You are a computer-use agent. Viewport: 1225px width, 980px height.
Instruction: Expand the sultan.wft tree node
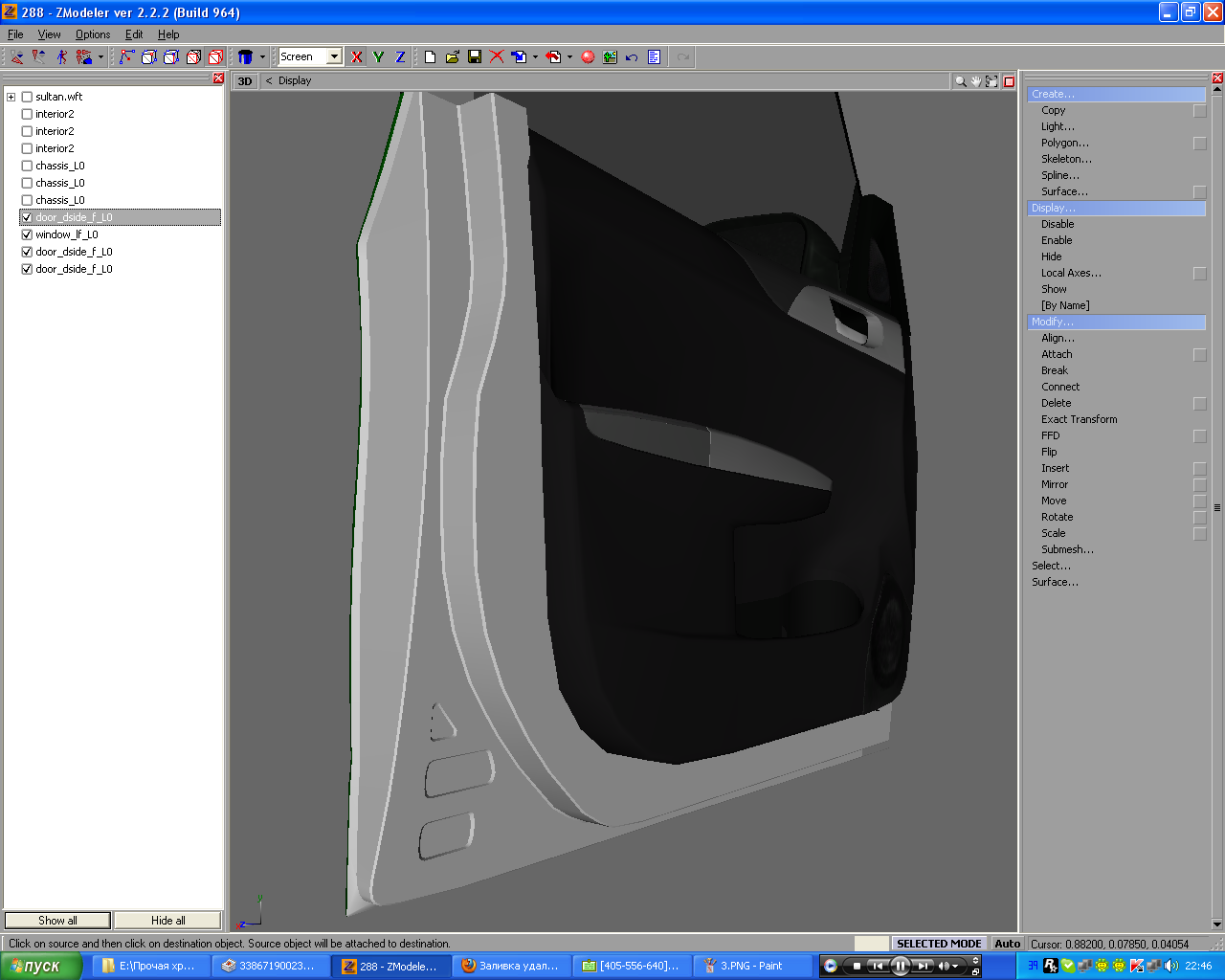point(11,97)
